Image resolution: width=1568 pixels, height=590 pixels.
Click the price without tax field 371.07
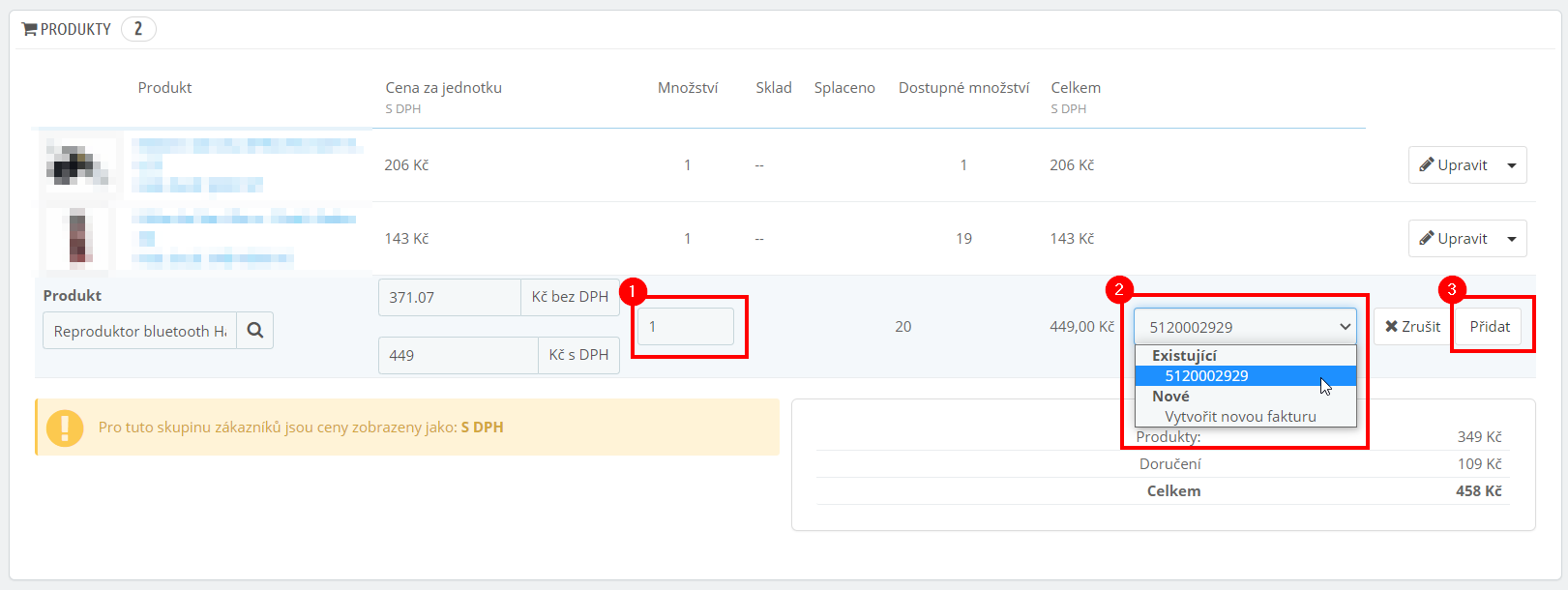click(450, 297)
